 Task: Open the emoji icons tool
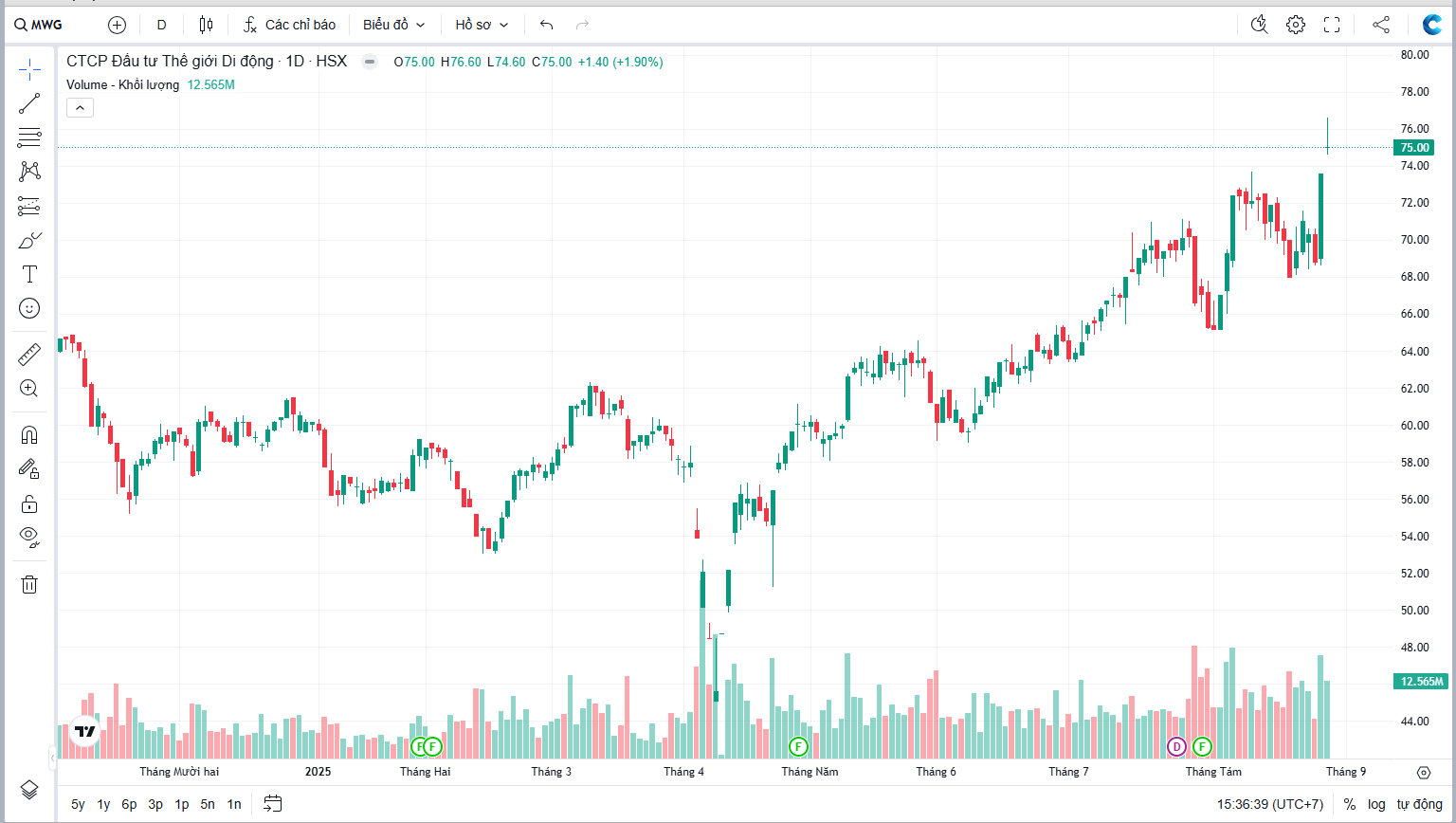pos(29,308)
